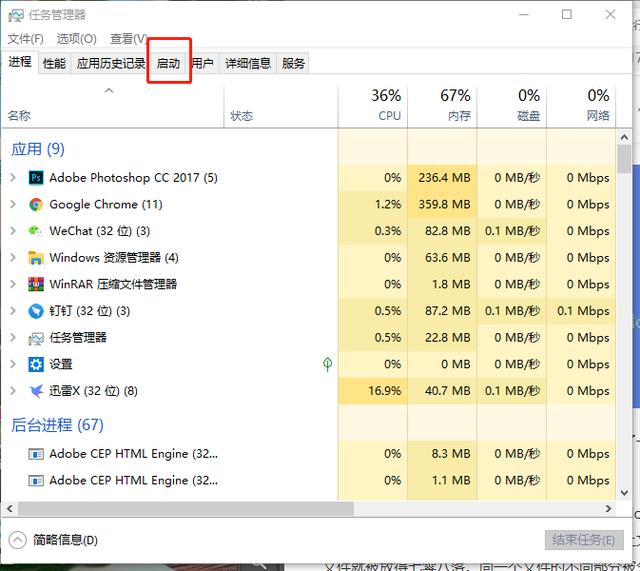This screenshot has height=571, width=640.
Task: Expand the WeChat process group
Action: coord(13,231)
